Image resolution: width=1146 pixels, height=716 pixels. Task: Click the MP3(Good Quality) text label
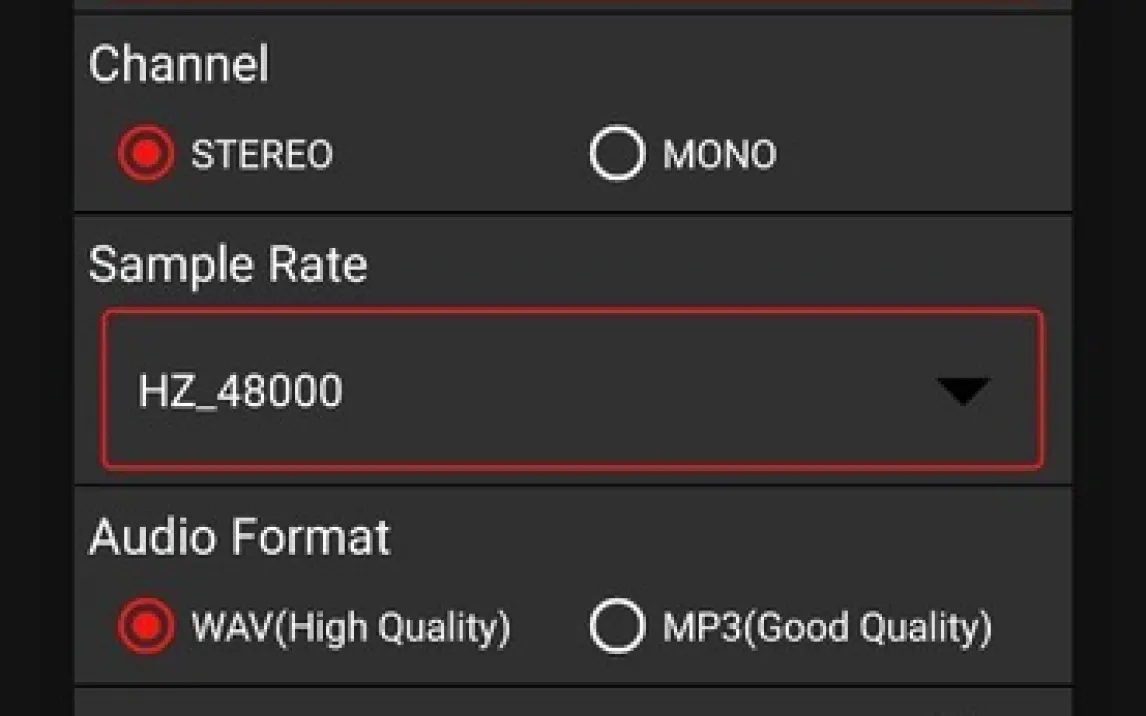pyautogui.click(x=827, y=628)
